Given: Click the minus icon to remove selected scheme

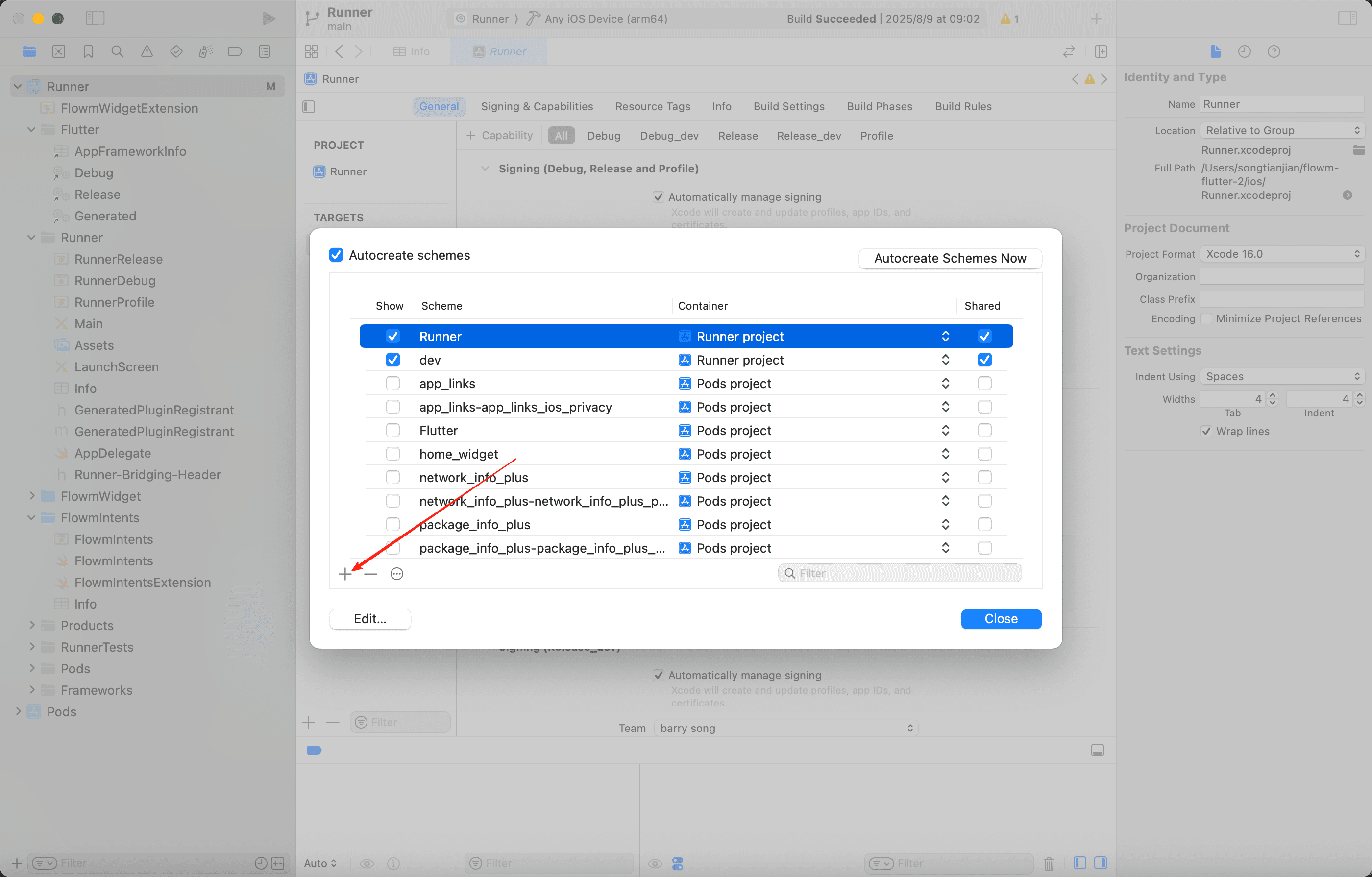Looking at the screenshot, I should (x=370, y=573).
